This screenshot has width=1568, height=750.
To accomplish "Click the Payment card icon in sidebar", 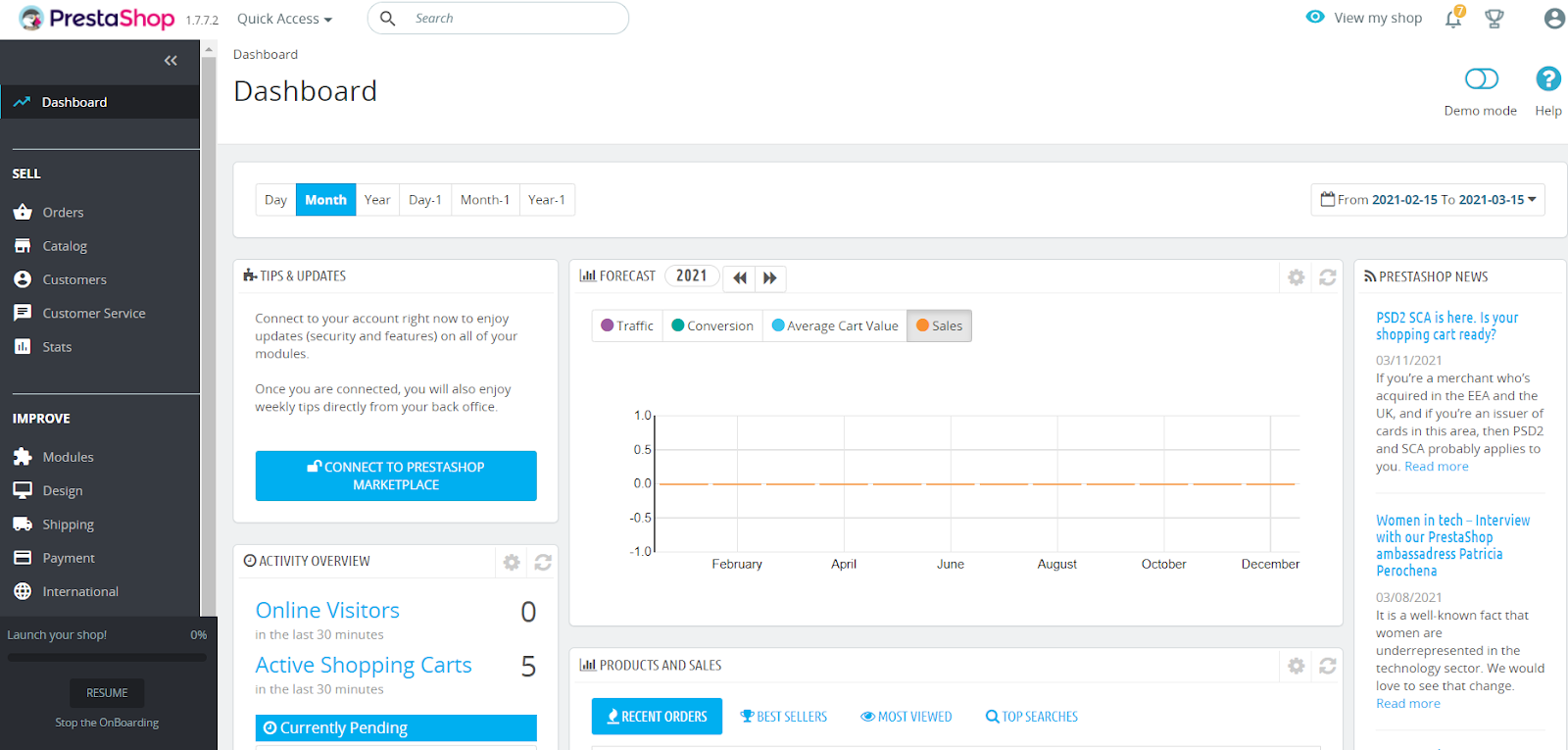I will (23, 558).
